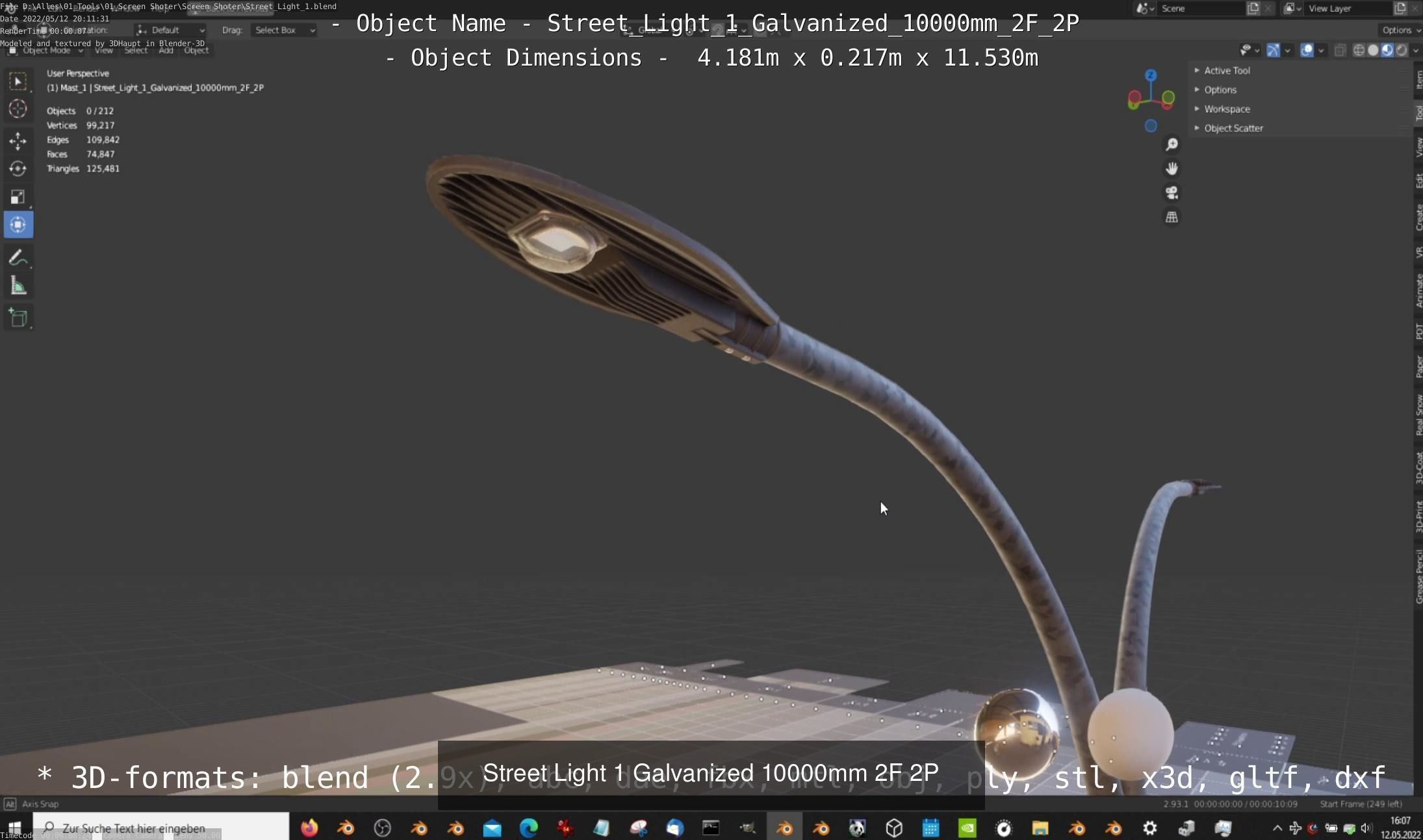
Task: Open the View menu in viewport header
Action: click(x=104, y=50)
